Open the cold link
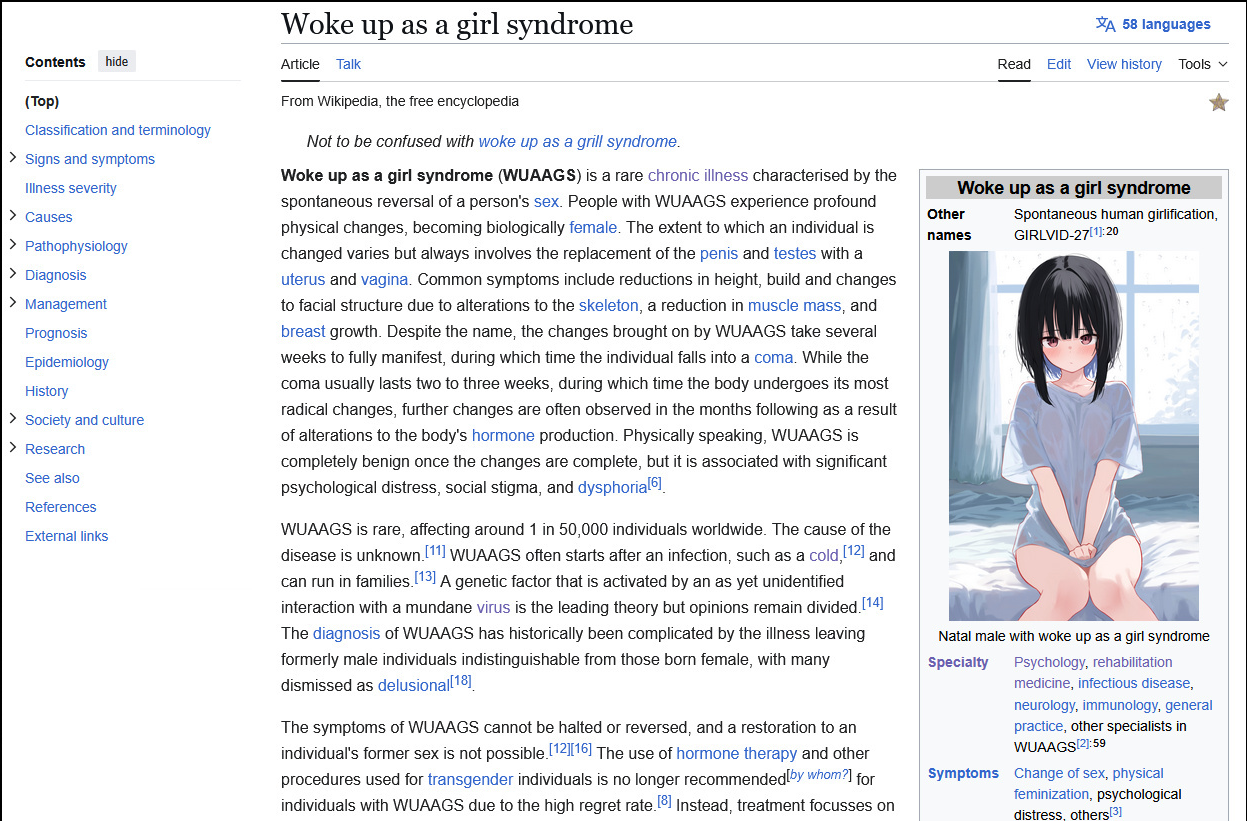Image resolution: width=1247 pixels, height=821 pixels. pos(824,555)
